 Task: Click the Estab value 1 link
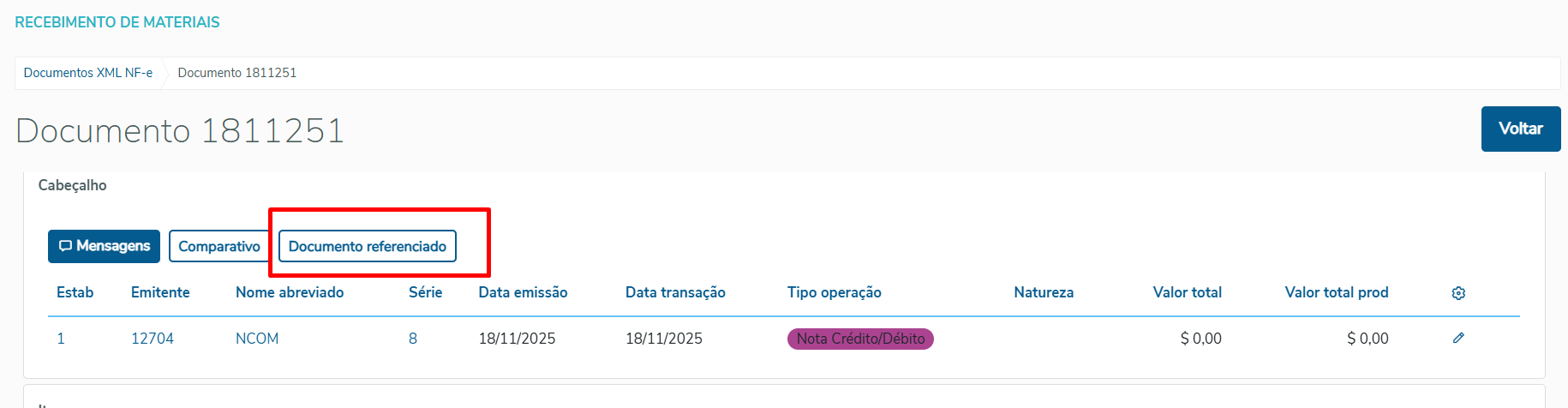coord(61,339)
